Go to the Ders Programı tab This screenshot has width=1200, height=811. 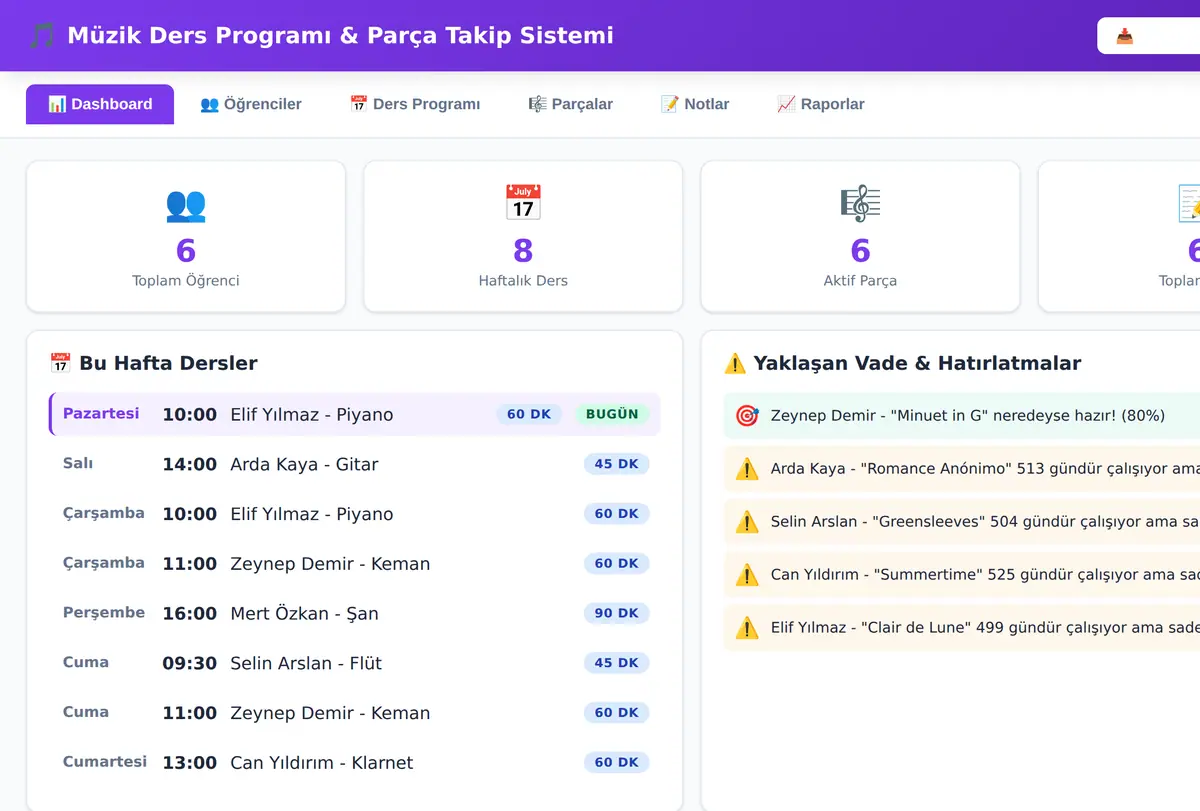tap(415, 104)
